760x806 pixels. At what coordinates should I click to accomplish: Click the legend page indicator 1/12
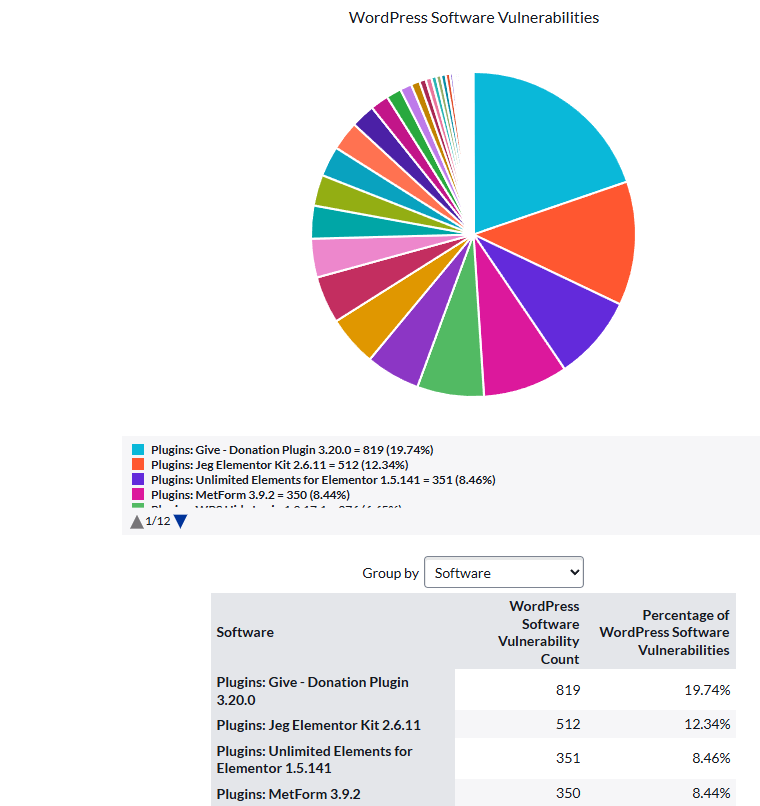[158, 521]
